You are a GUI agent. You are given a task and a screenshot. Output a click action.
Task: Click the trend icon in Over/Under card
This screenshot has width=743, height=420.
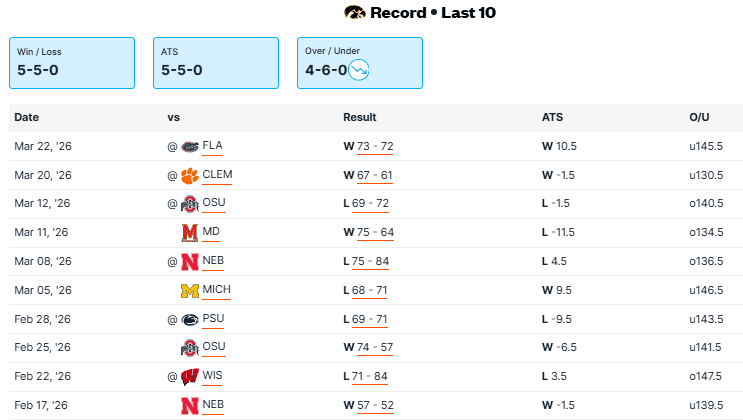(359, 70)
